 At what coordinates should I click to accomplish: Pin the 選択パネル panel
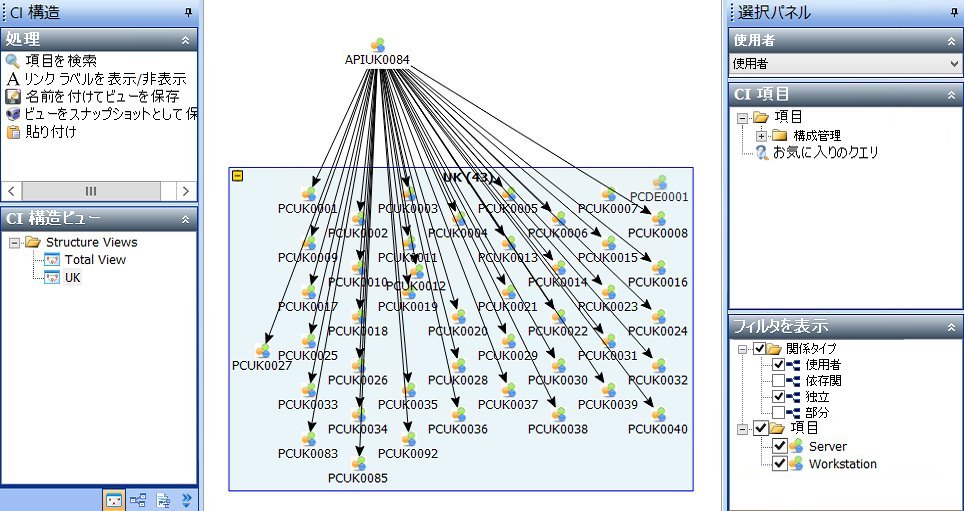coord(955,12)
